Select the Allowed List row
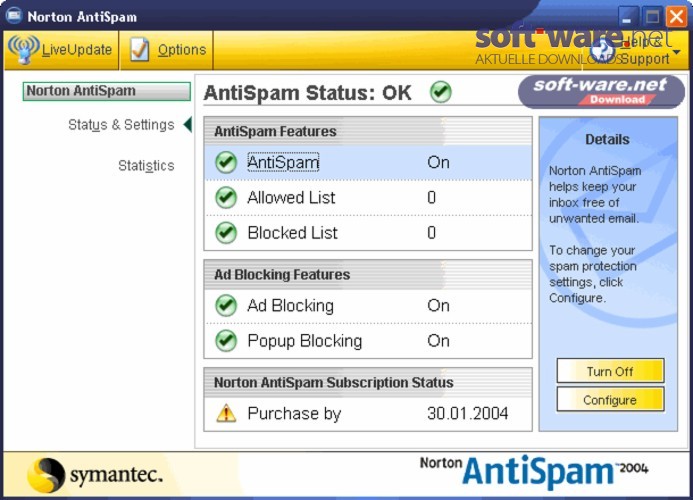 tap(368, 198)
